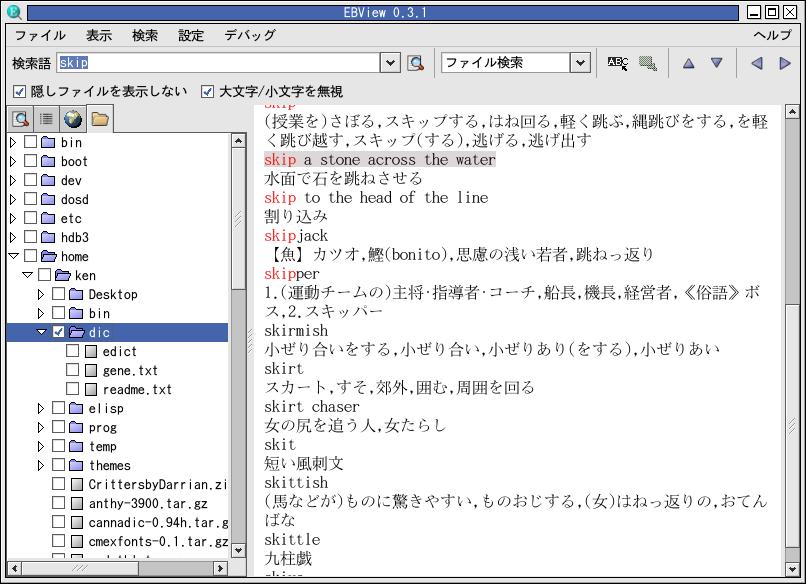Toggle the ignore case checkbox (大文字/小文字を無視)

pos(208,92)
